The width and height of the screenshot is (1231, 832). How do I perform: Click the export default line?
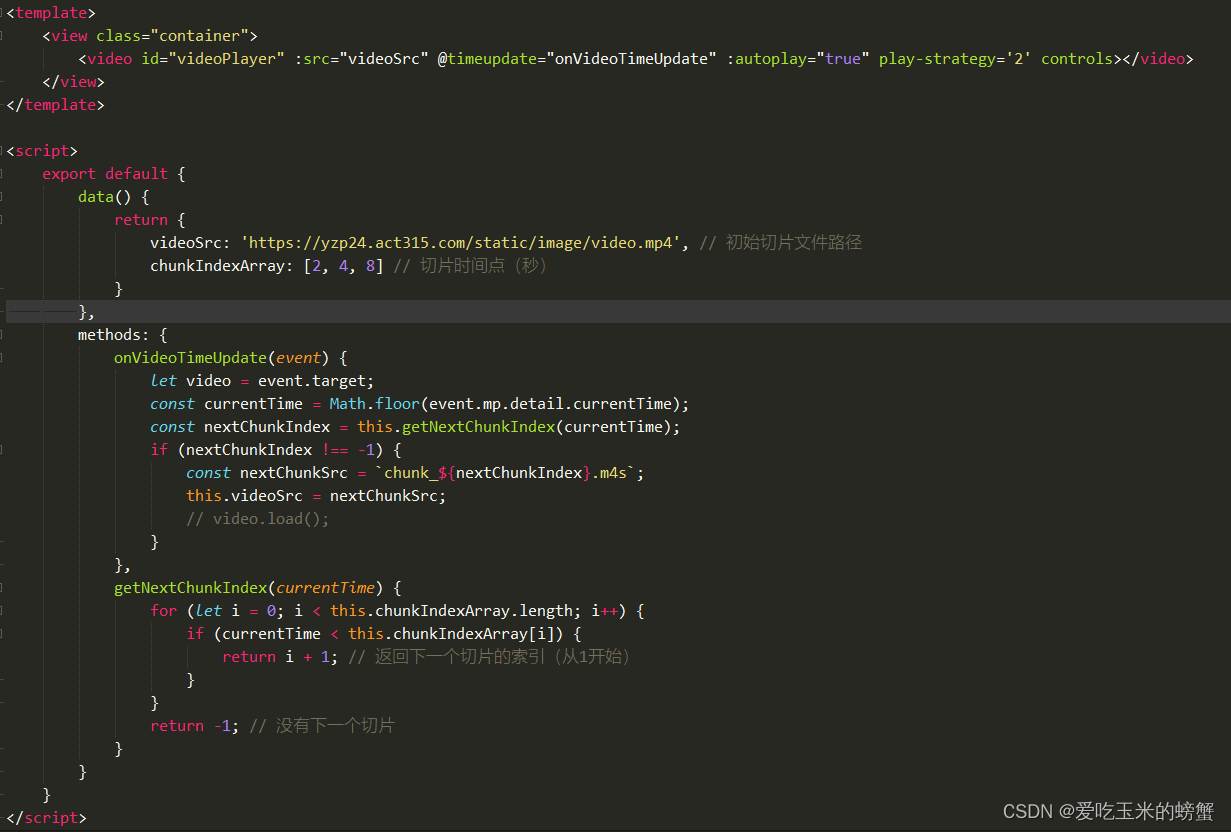click(114, 174)
